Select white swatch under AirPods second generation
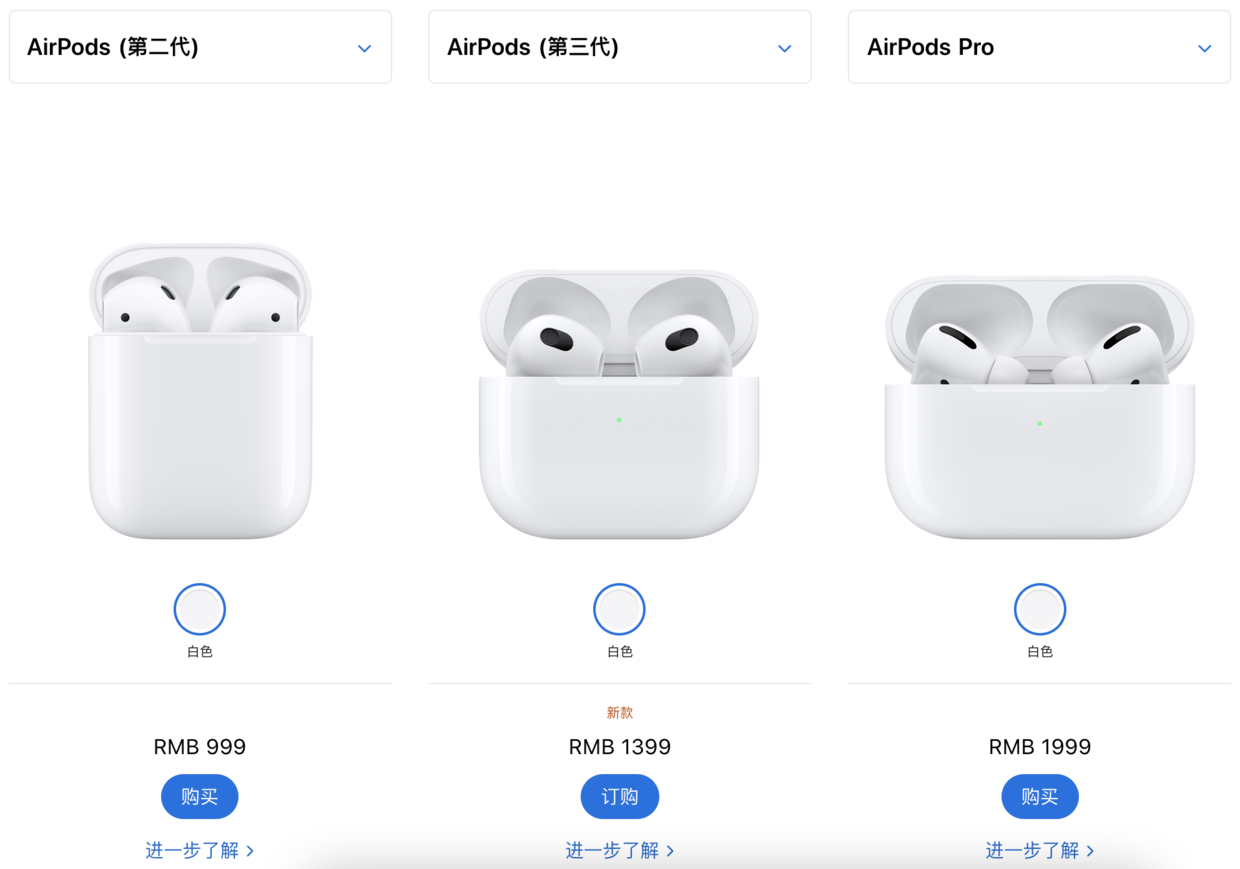1240x869 pixels. (200, 609)
